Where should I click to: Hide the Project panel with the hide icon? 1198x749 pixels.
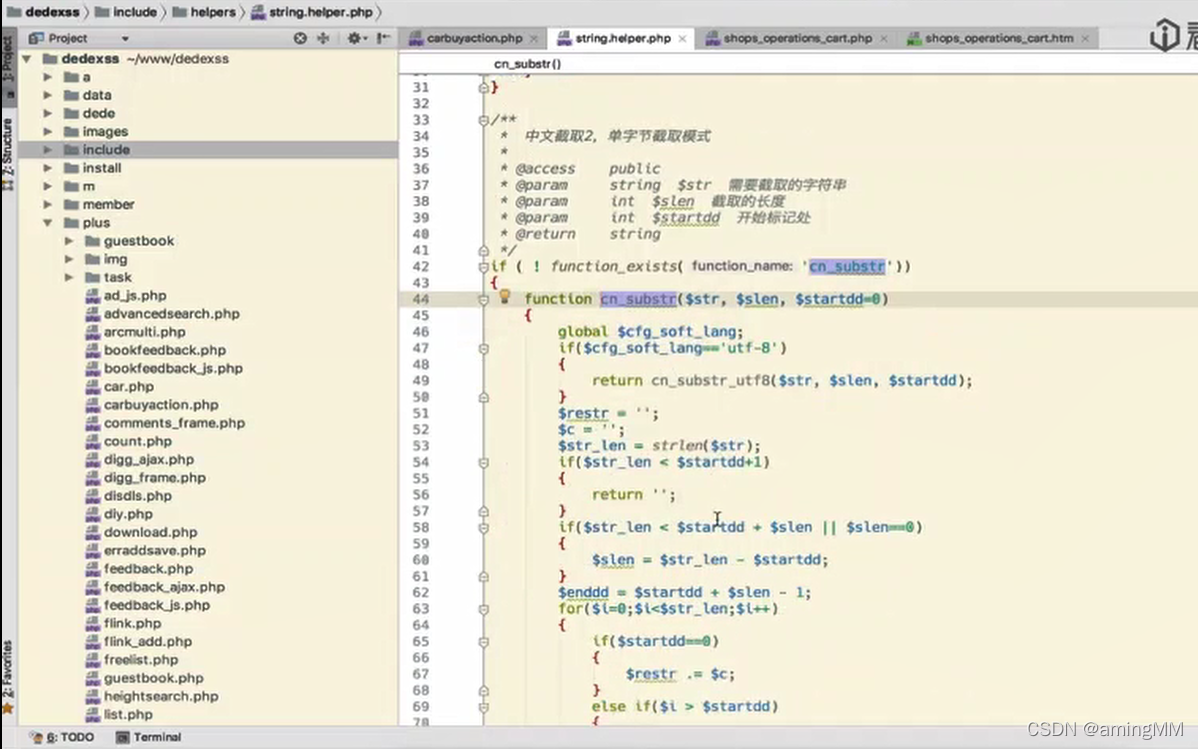click(384, 38)
